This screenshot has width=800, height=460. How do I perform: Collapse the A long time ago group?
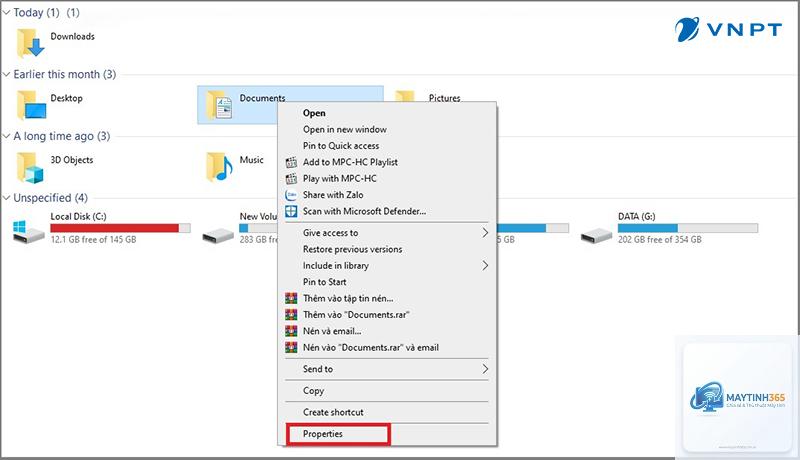(6, 136)
